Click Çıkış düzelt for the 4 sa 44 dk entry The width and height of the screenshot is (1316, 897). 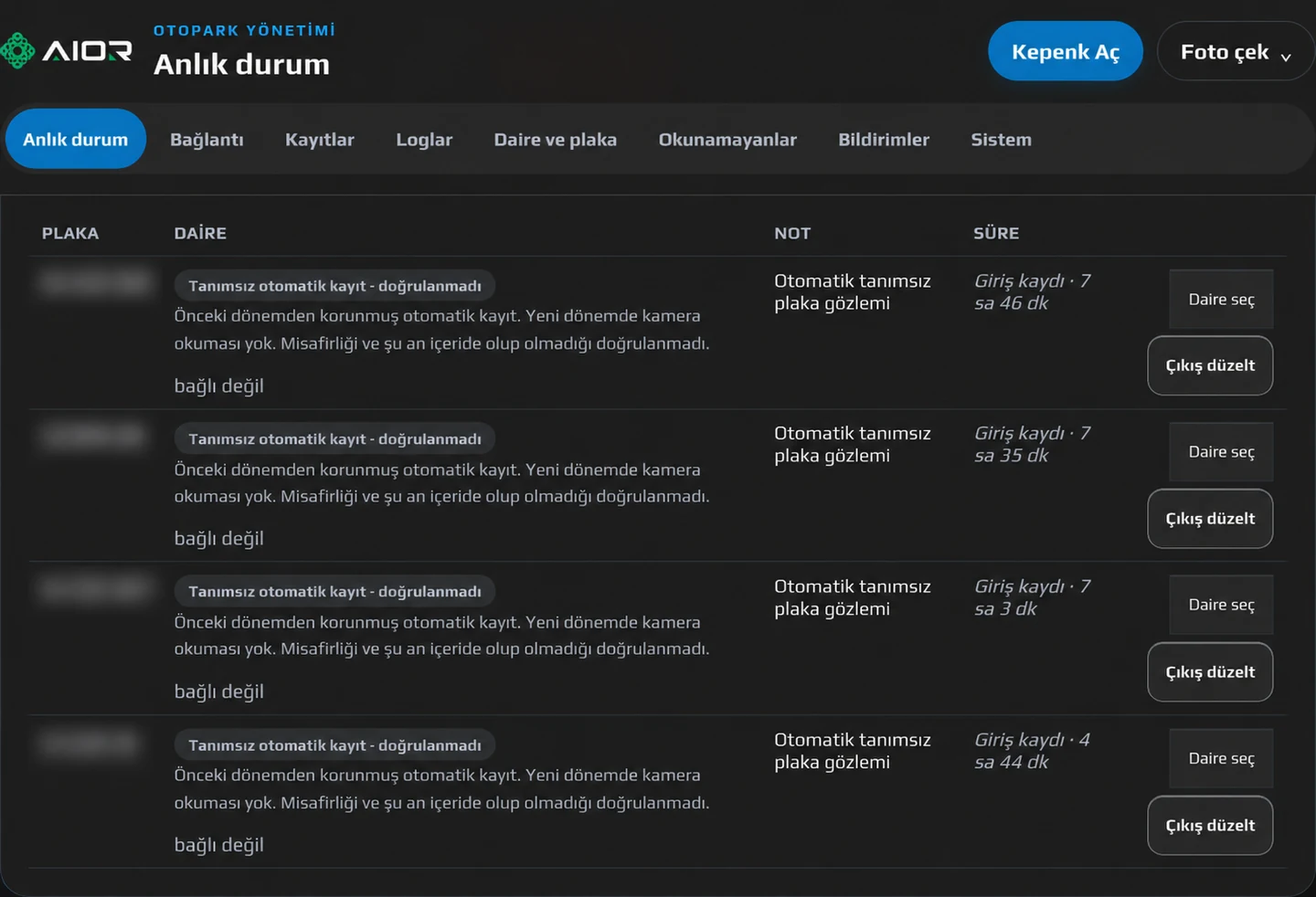point(1210,825)
